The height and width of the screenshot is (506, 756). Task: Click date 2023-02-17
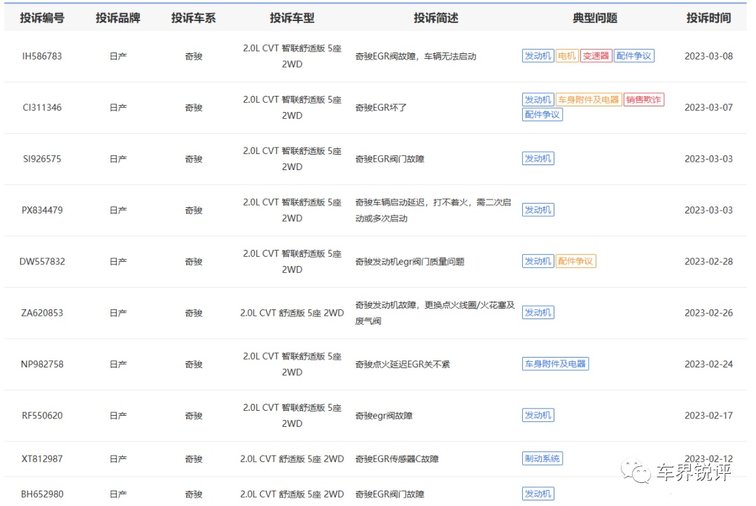[708, 416]
